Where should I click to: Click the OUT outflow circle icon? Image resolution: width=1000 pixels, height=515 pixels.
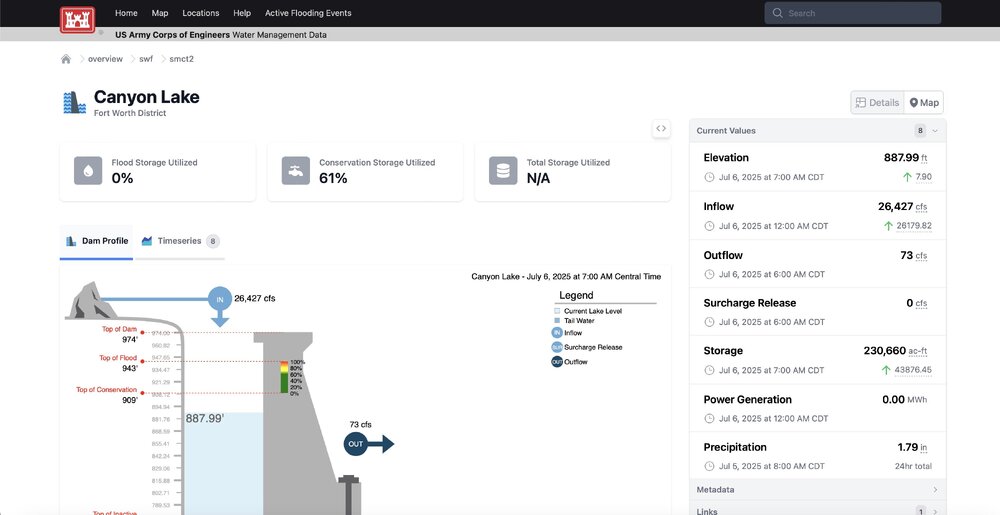point(356,444)
